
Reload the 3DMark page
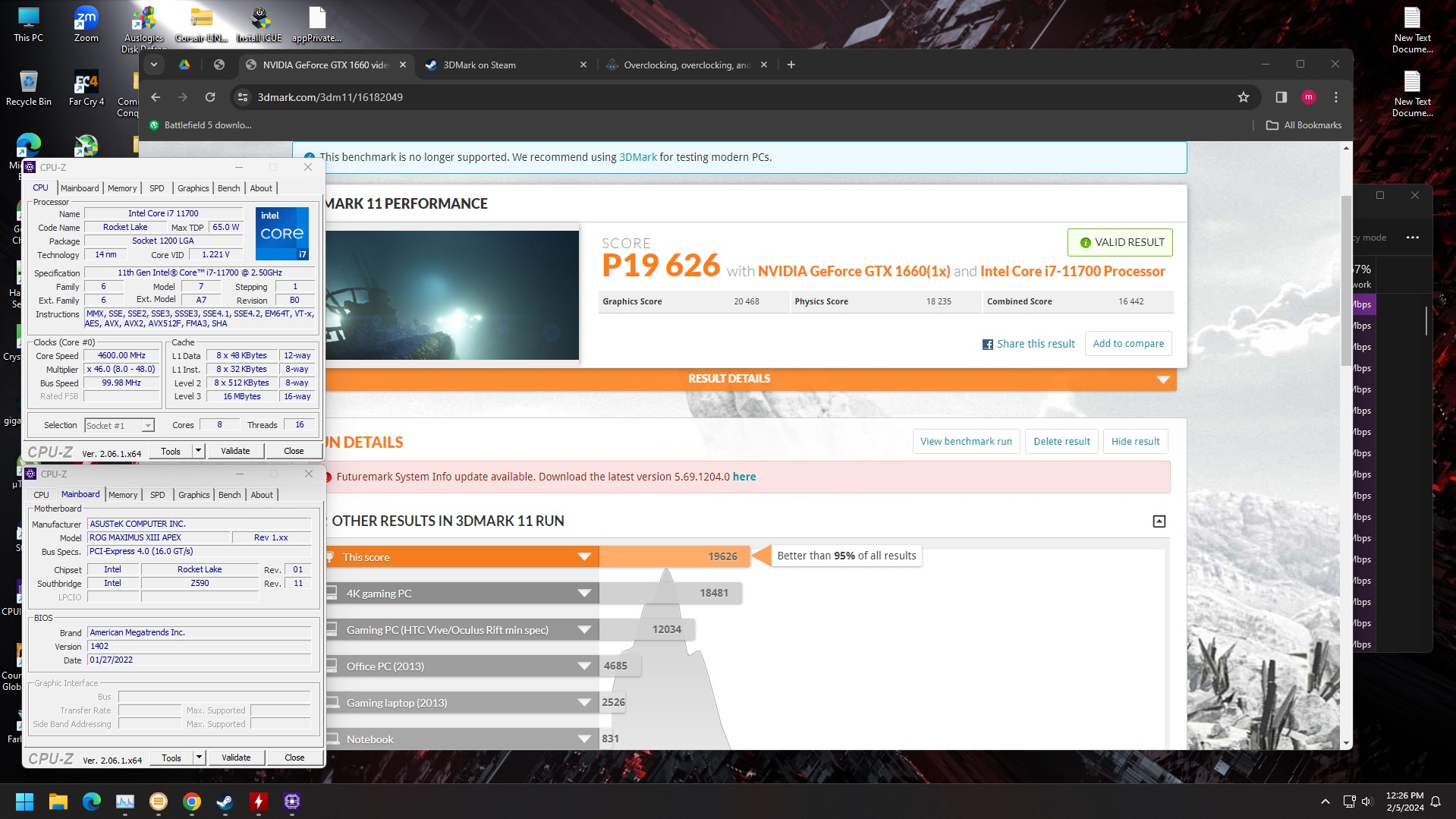210,97
